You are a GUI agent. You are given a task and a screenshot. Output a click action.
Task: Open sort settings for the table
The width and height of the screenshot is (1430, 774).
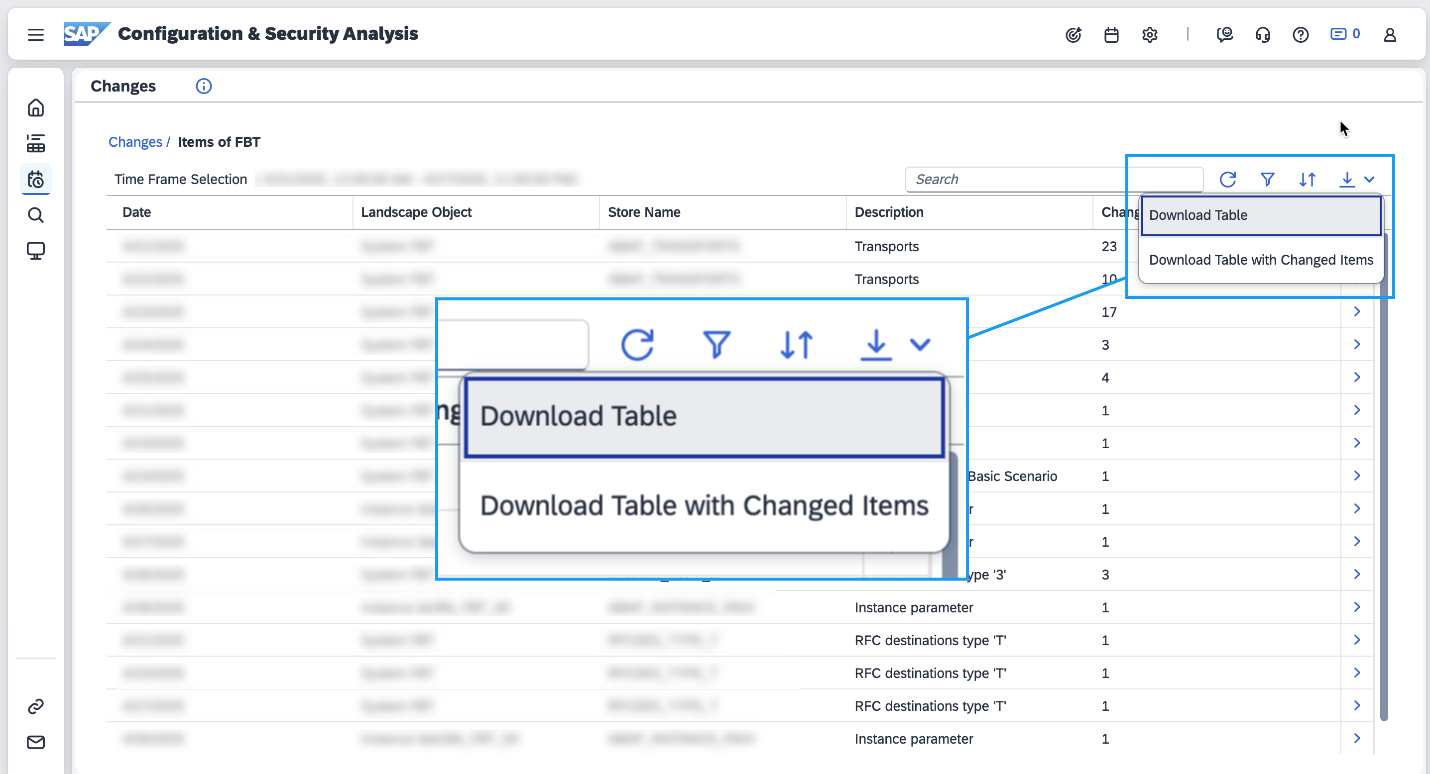[x=1308, y=180]
